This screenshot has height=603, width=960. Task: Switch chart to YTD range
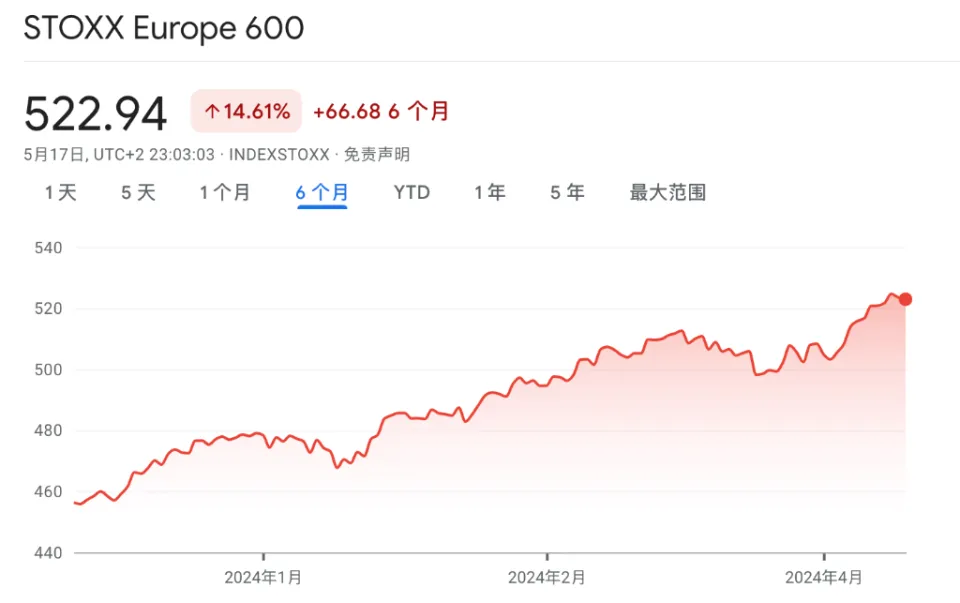(411, 192)
